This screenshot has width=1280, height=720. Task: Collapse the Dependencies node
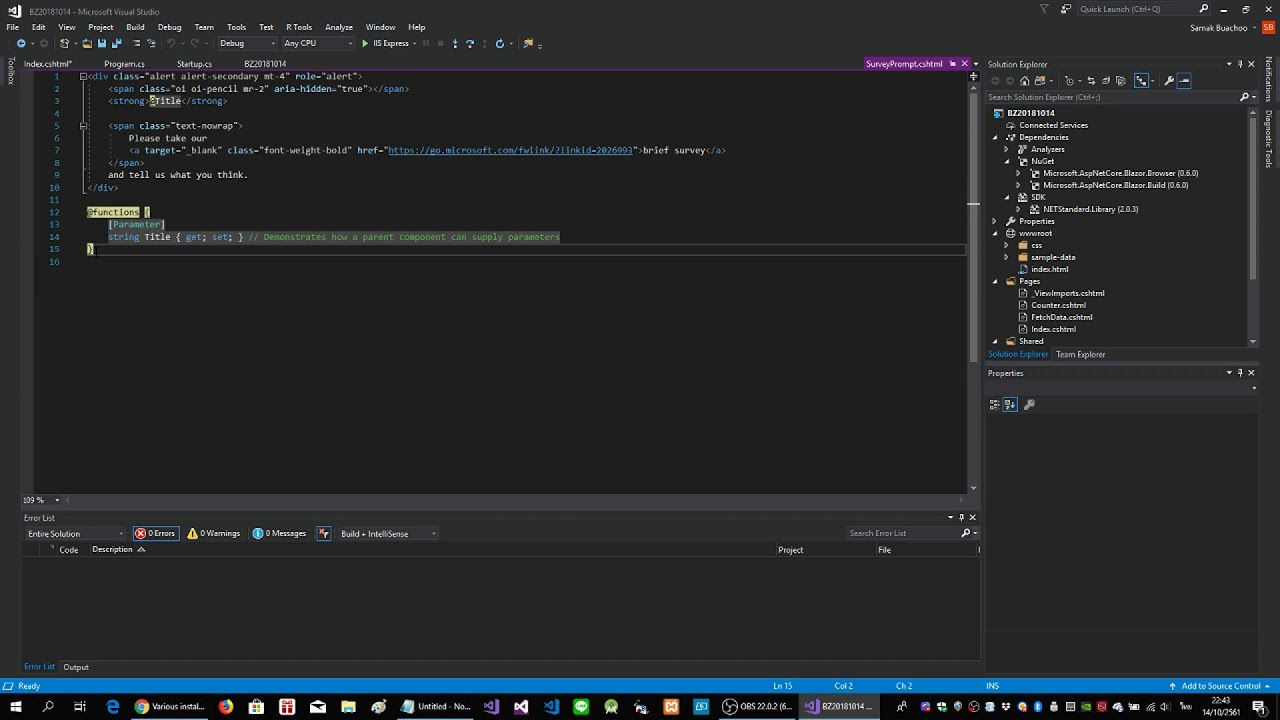tap(995, 137)
